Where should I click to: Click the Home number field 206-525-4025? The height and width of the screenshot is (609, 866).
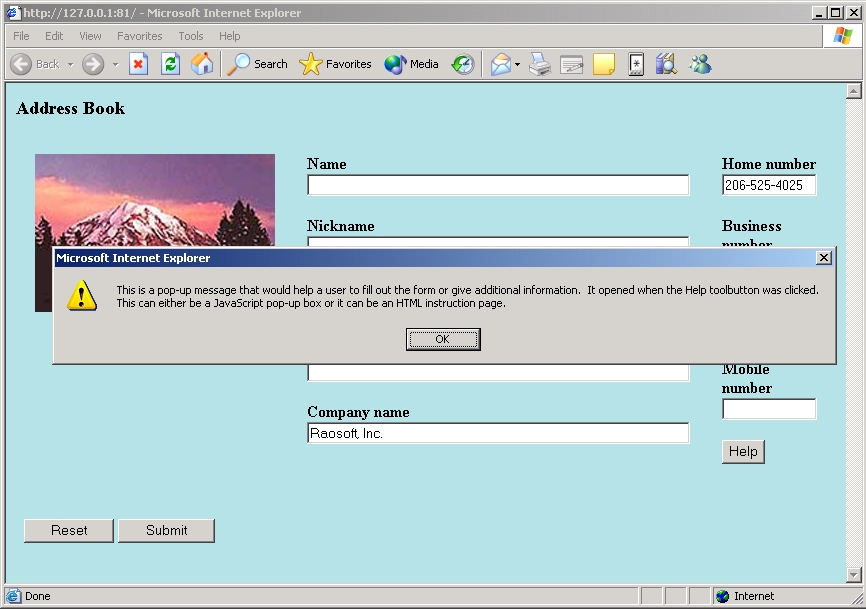tap(769, 185)
